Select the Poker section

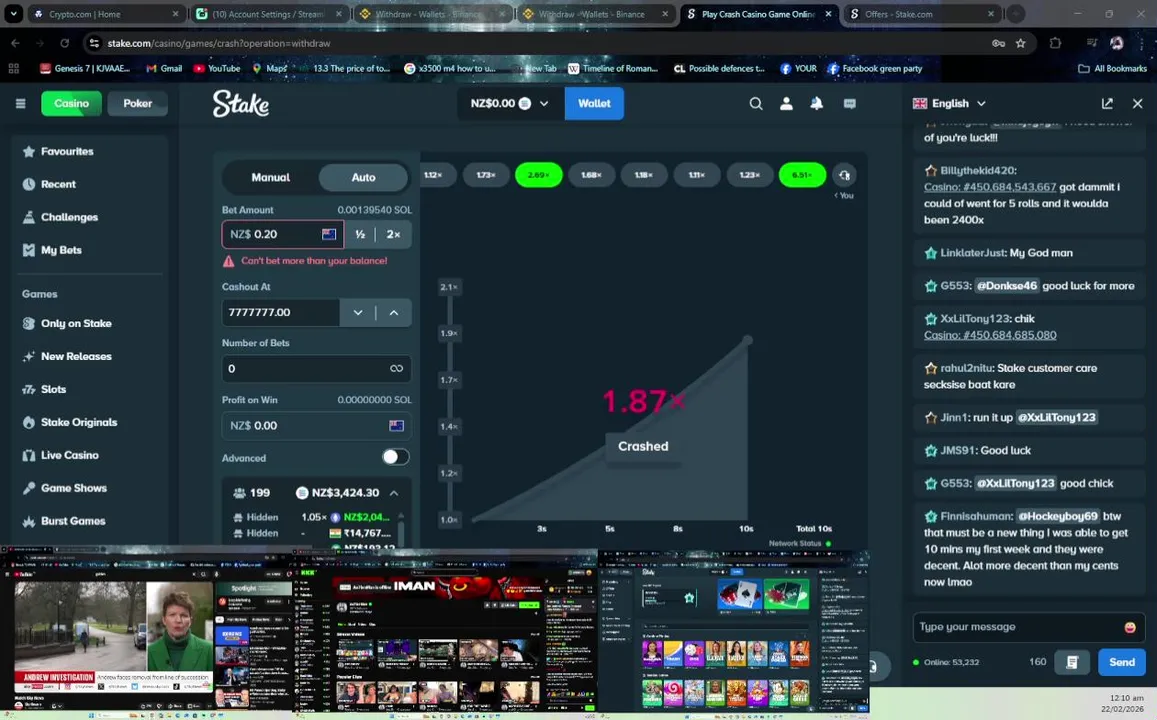click(x=137, y=103)
